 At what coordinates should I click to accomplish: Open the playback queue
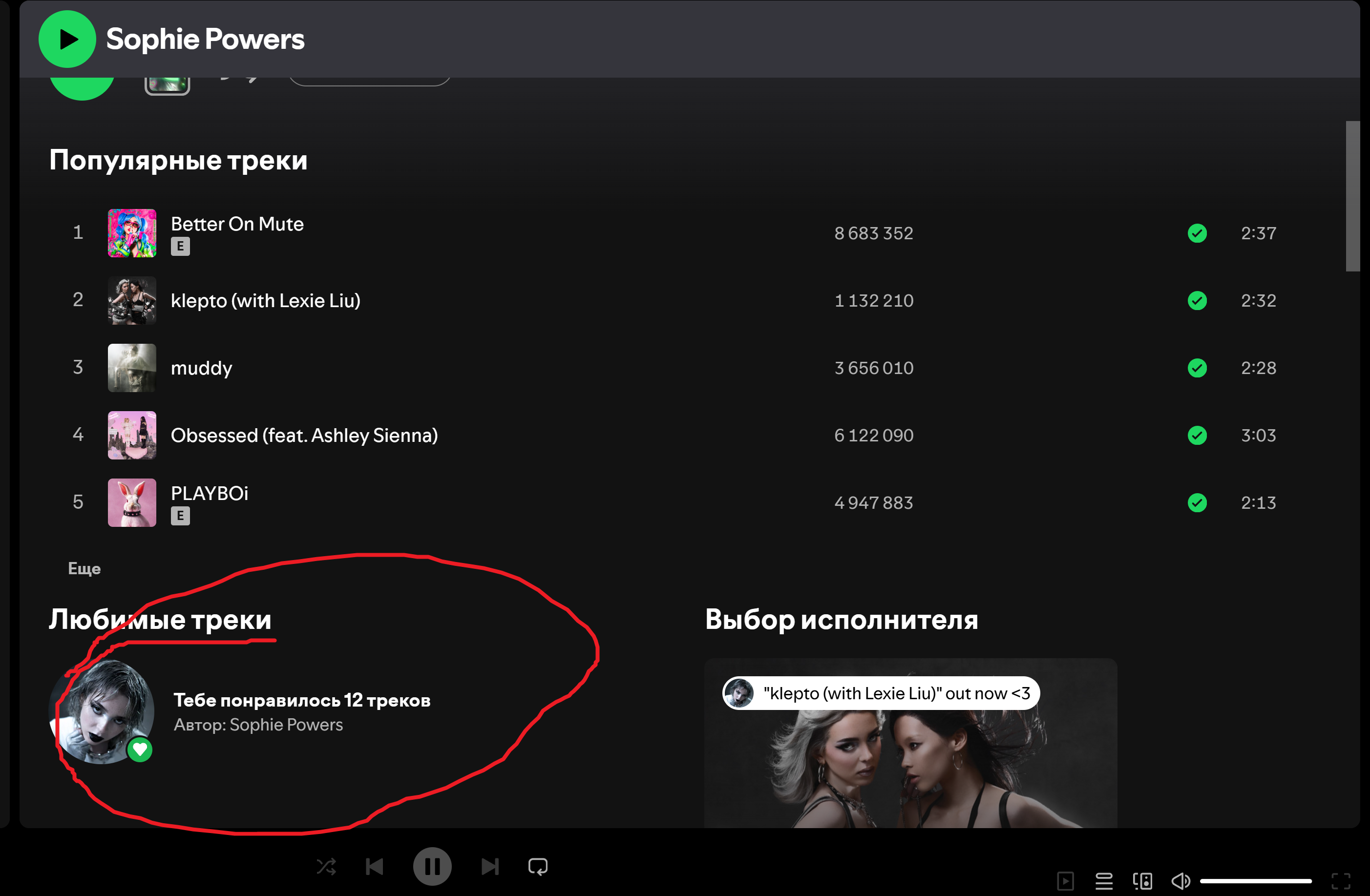pyautogui.click(x=1104, y=880)
